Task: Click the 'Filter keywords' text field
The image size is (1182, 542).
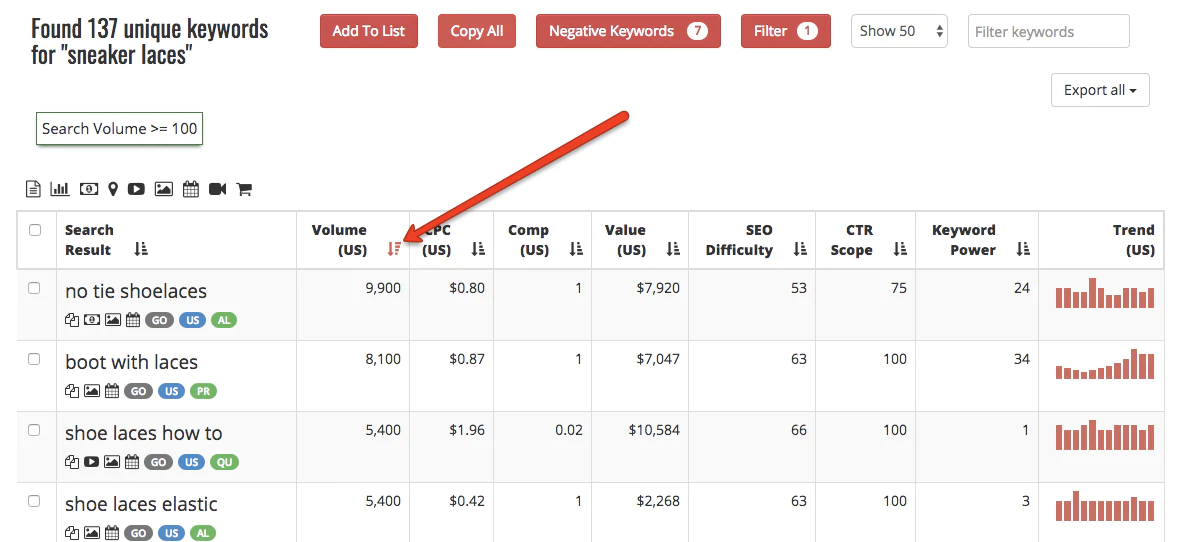Action: pos(1048,31)
